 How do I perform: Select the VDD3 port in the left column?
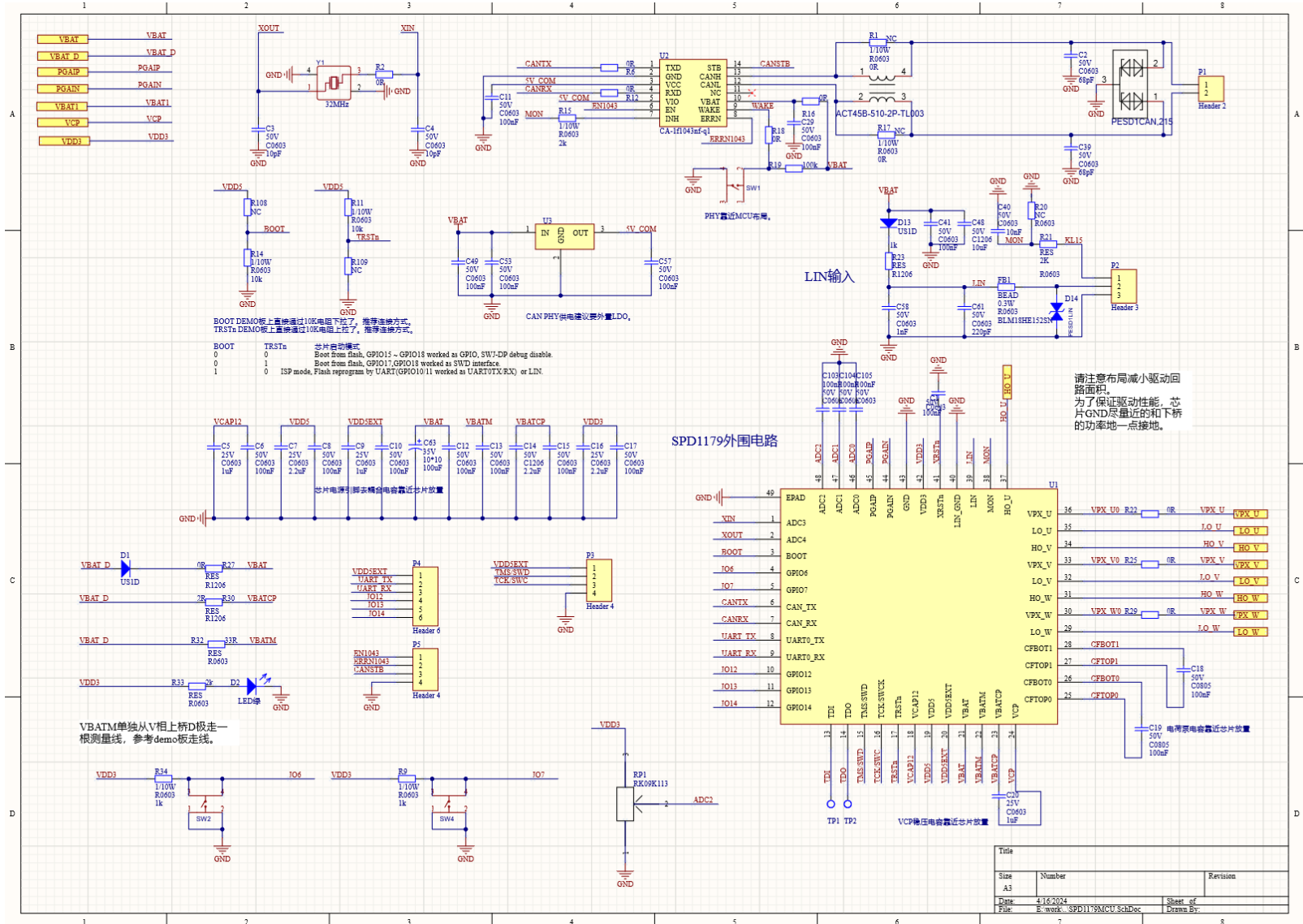click(x=63, y=141)
